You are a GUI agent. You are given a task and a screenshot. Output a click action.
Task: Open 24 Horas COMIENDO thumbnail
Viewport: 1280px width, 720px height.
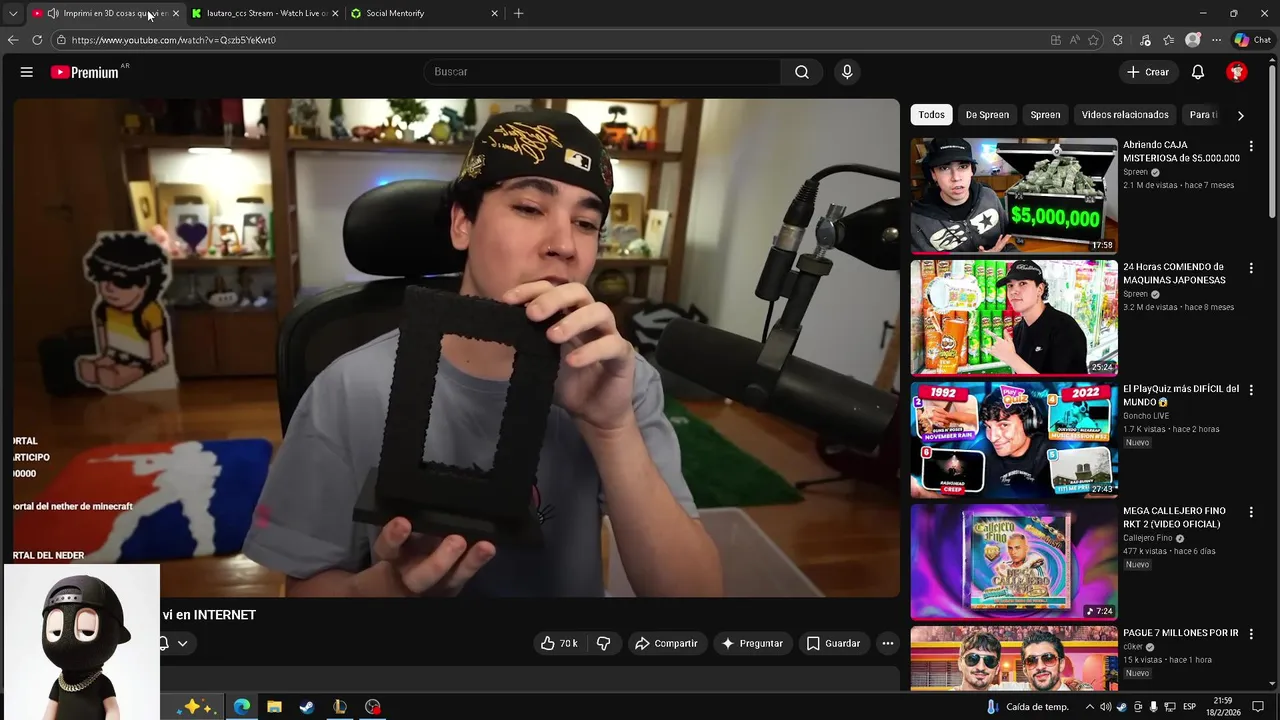(x=1014, y=317)
